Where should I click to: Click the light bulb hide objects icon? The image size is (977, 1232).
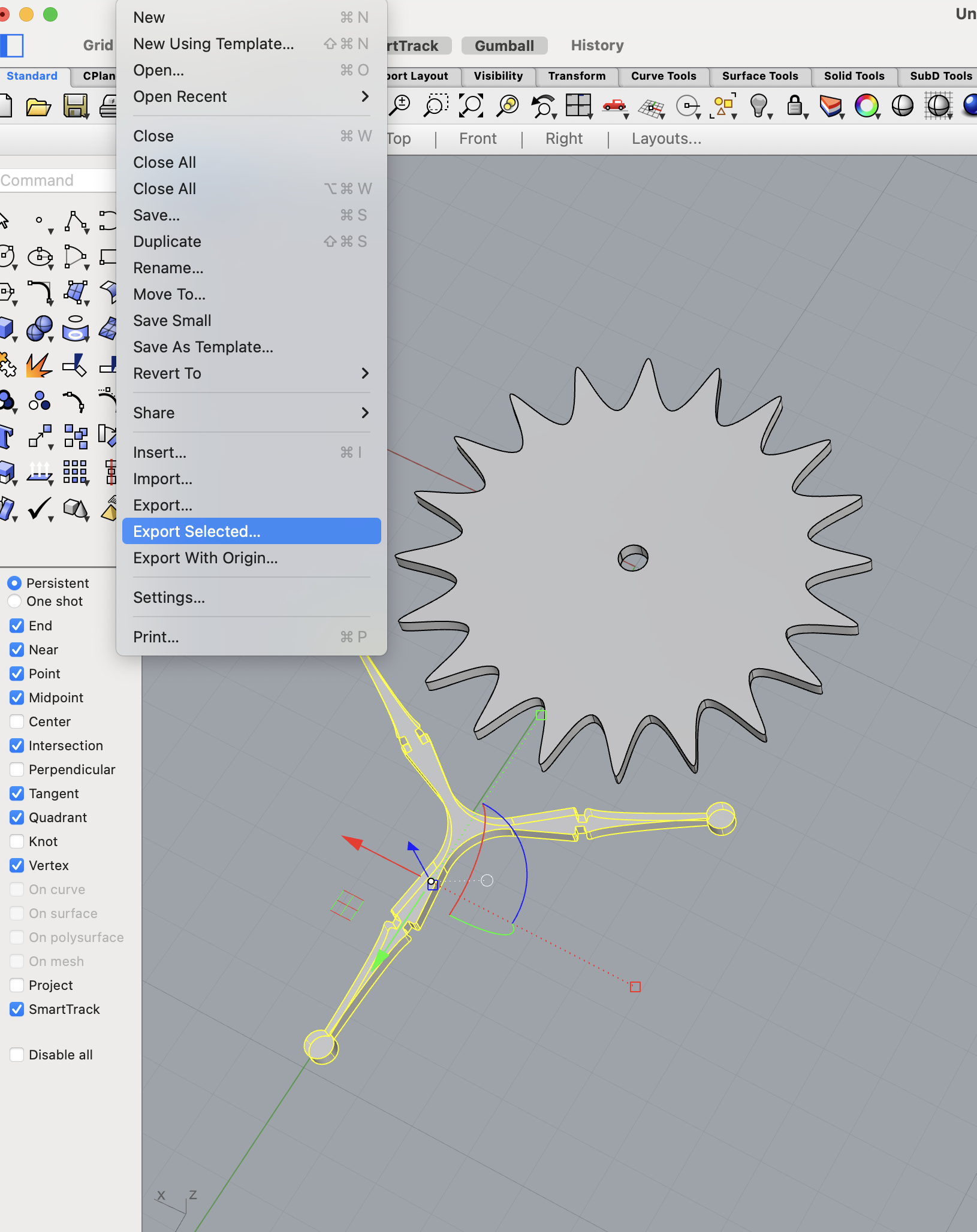pos(759,106)
